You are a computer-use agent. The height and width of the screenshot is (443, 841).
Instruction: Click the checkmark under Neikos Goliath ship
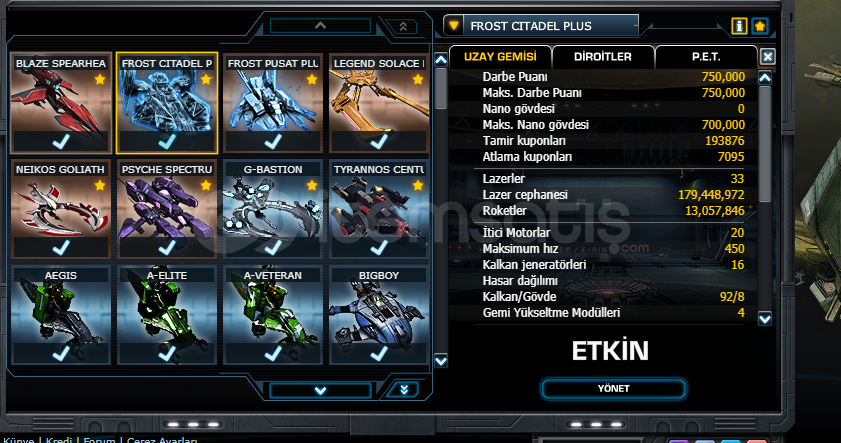point(61,247)
